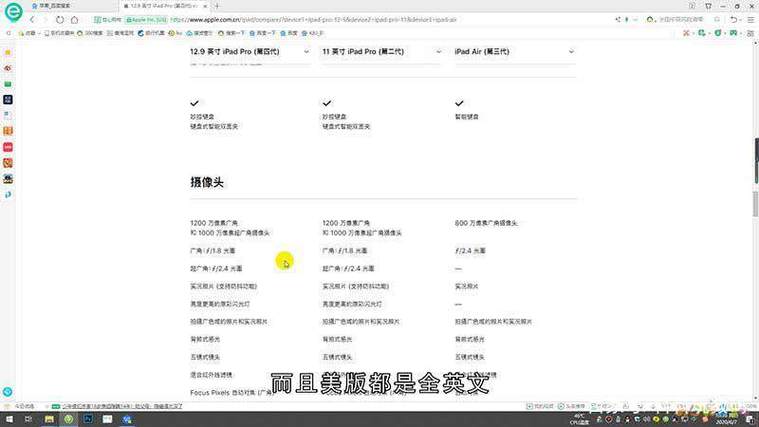Image resolution: width=759 pixels, height=427 pixels.
Task: Click the first bookmarks bar favorites folder
Action: (x=28, y=33)
